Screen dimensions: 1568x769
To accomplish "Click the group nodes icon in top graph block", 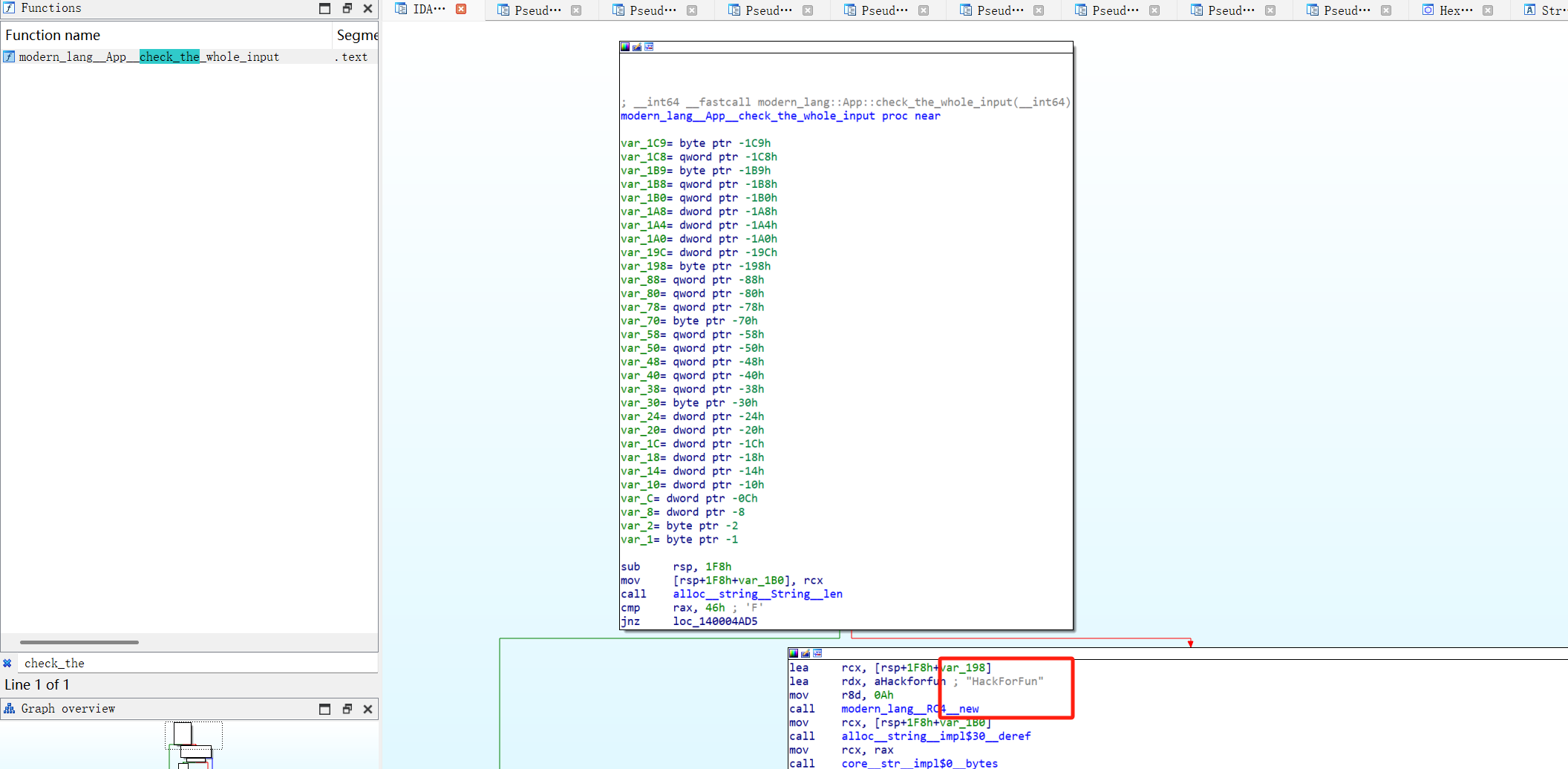I will point(649,47).
